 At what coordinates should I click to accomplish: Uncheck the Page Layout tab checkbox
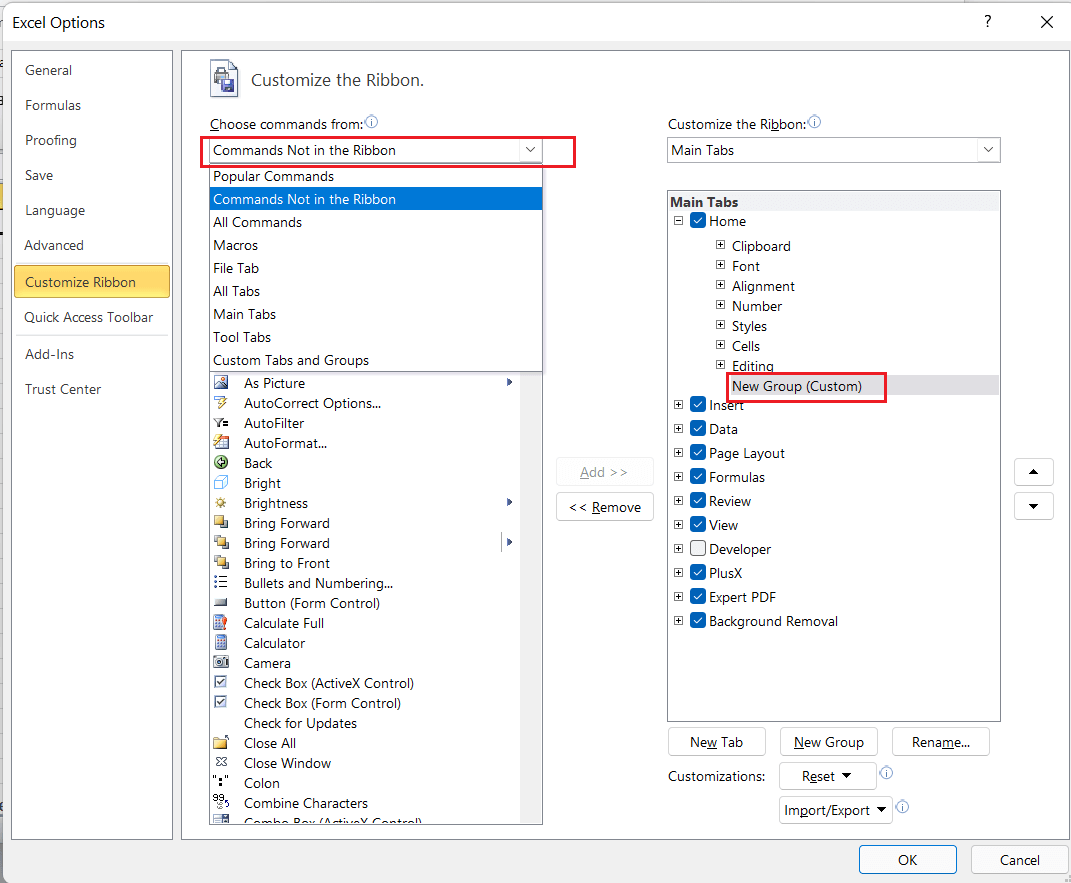(698, 453)
